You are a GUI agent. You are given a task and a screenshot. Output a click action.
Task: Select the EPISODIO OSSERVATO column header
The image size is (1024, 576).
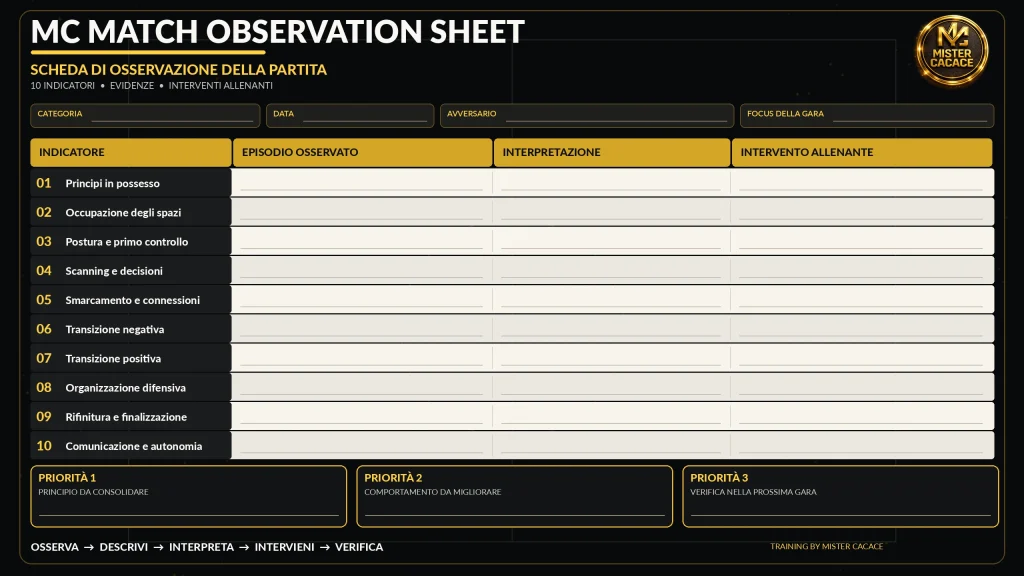(362, 152)
